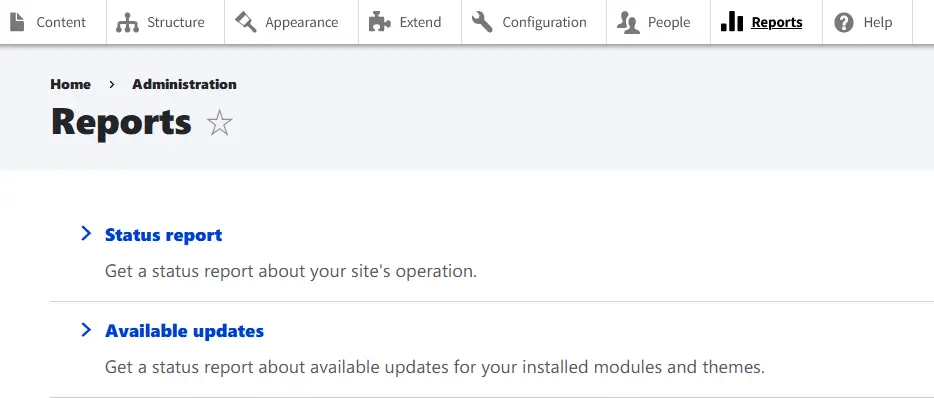Screen dimensions: 934x398
Task: Open the Content menu label
Action: click(x=61, y=23)
